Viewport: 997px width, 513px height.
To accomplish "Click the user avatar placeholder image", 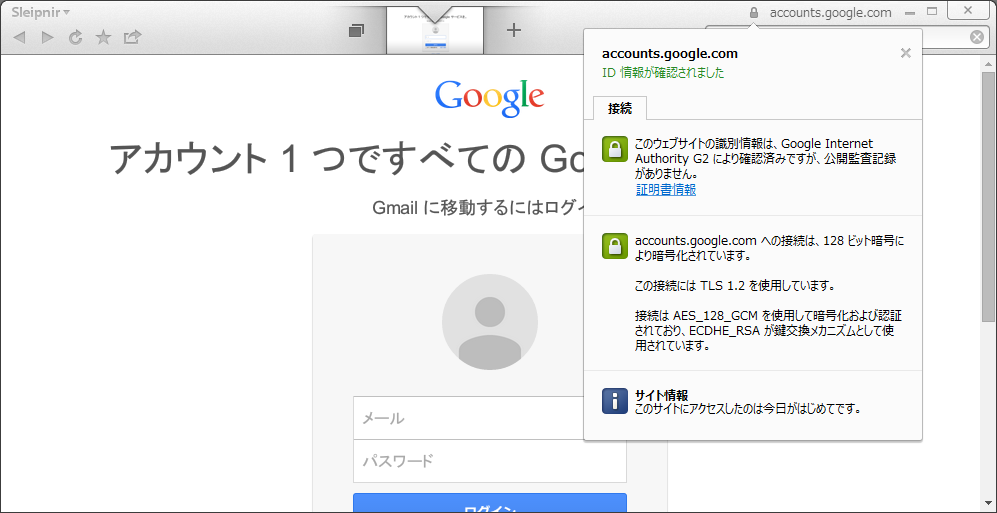I will coord(490,322).
